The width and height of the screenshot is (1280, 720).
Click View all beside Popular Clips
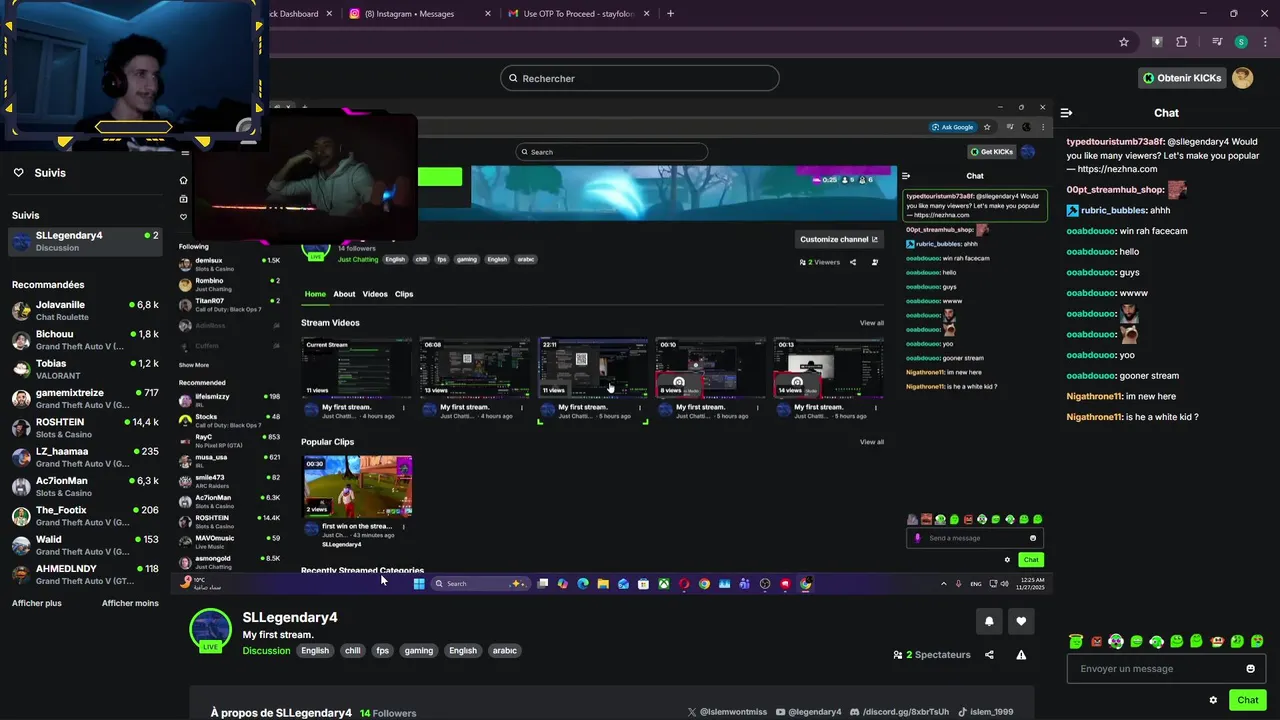click(872, 442)
